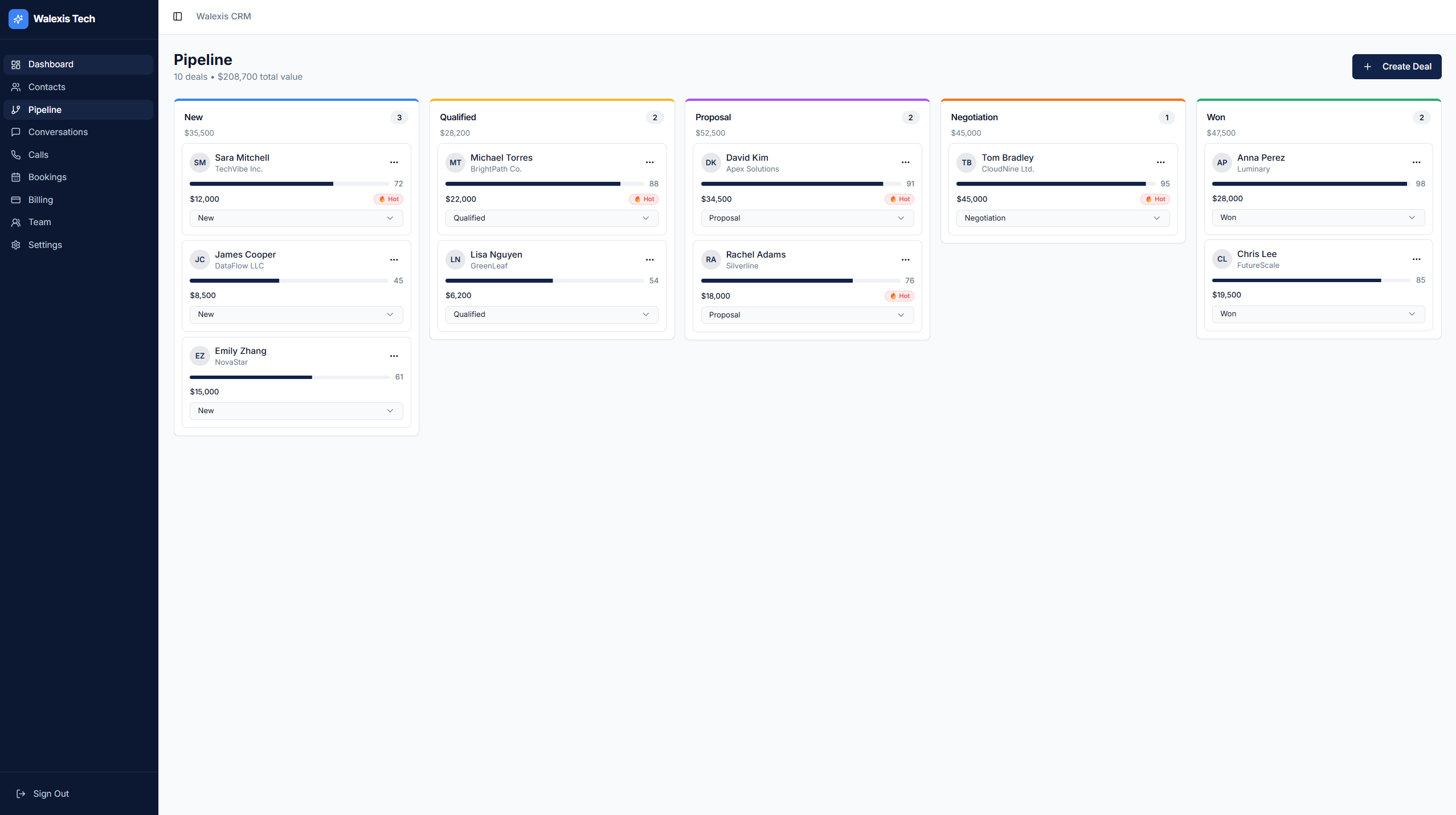The image size is (1456, 815).
Task: Open Team from the sidebar
Action: [x=39, y=222]
